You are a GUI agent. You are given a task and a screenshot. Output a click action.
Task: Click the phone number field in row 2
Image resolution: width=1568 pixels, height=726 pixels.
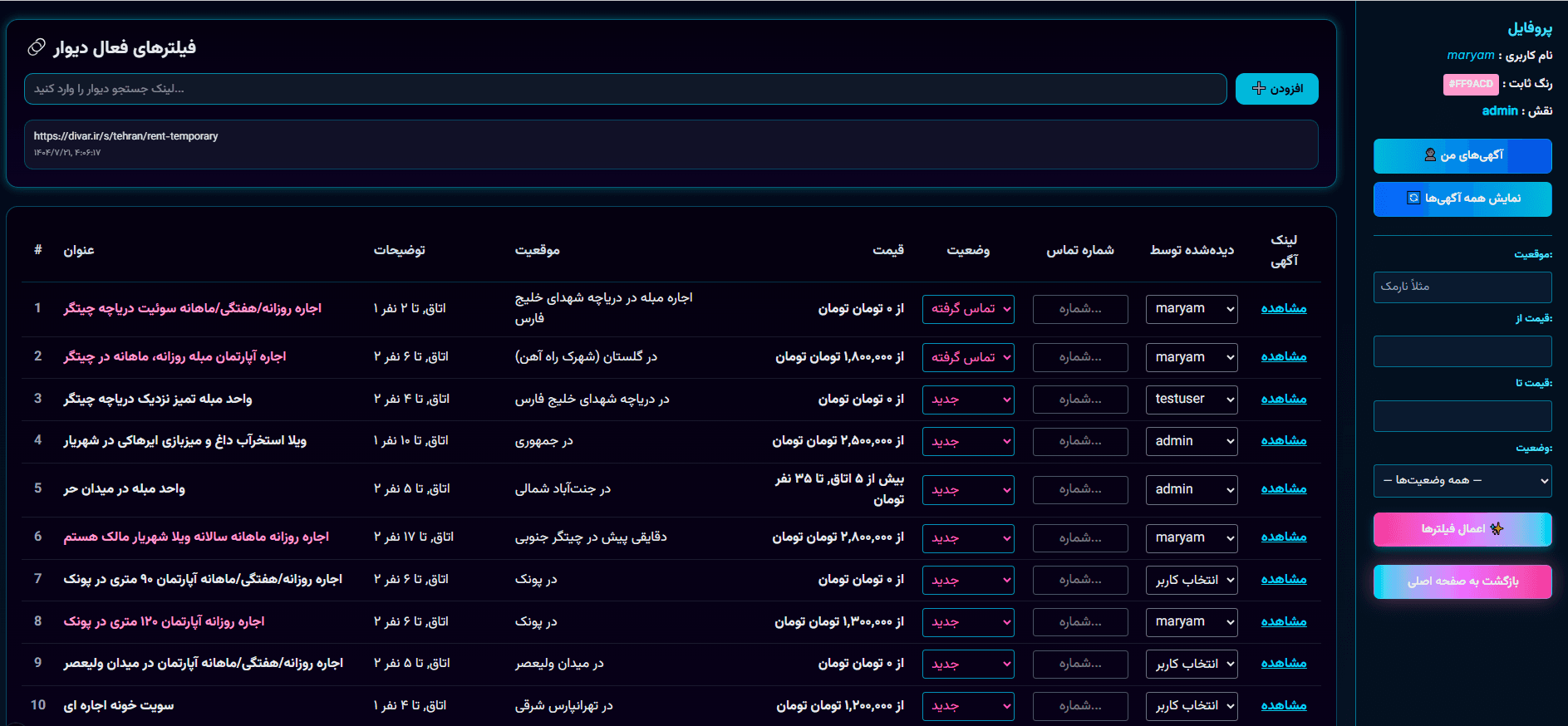[x=1079, y=357]
